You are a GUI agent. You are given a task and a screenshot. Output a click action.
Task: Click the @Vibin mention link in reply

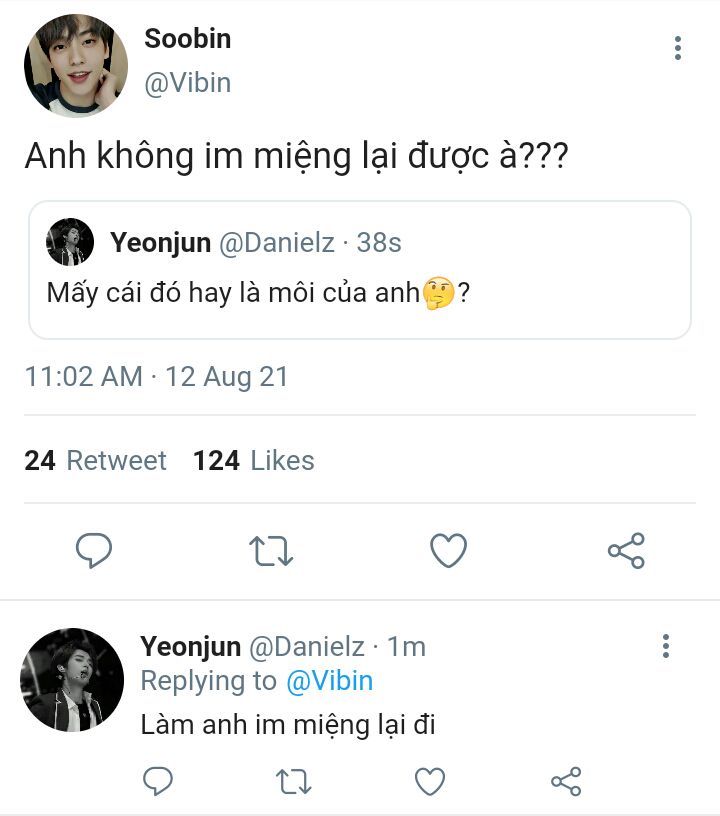pos(329,681)
